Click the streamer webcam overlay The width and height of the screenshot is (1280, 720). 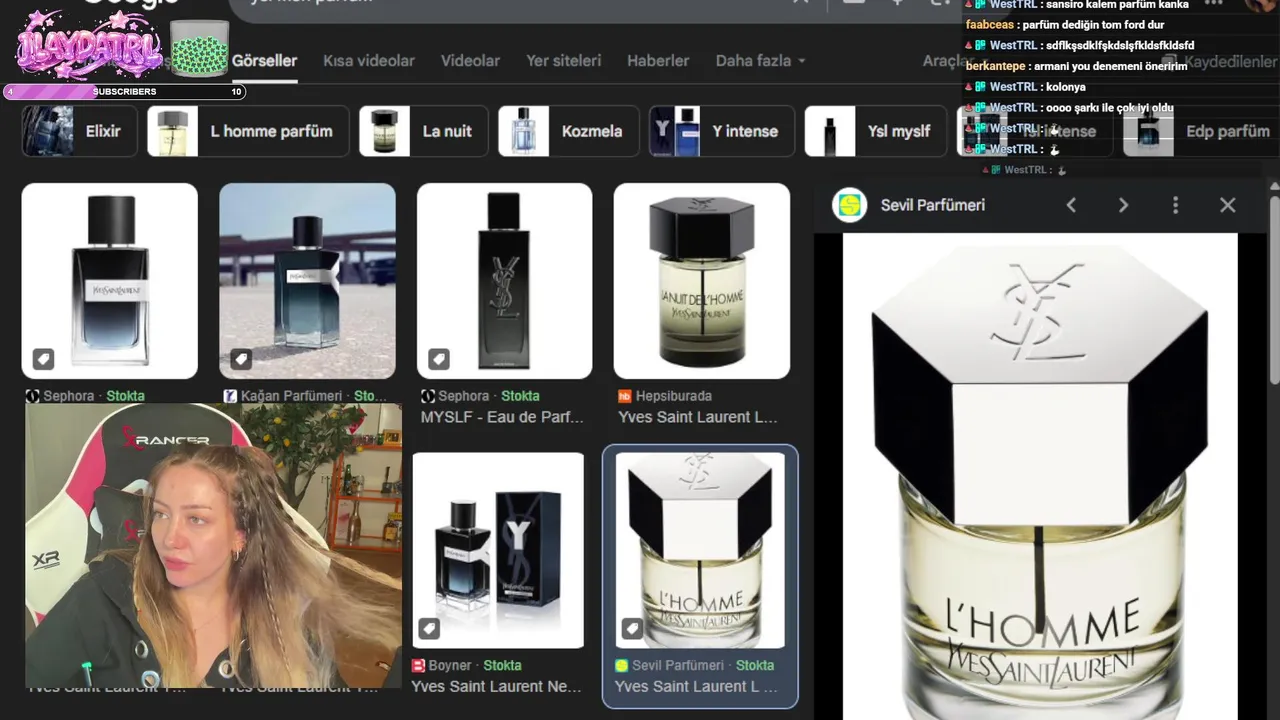[x=213, y=545]
